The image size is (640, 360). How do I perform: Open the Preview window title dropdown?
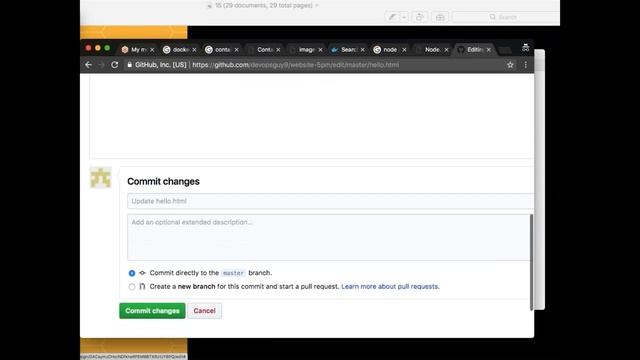point(317,6)
